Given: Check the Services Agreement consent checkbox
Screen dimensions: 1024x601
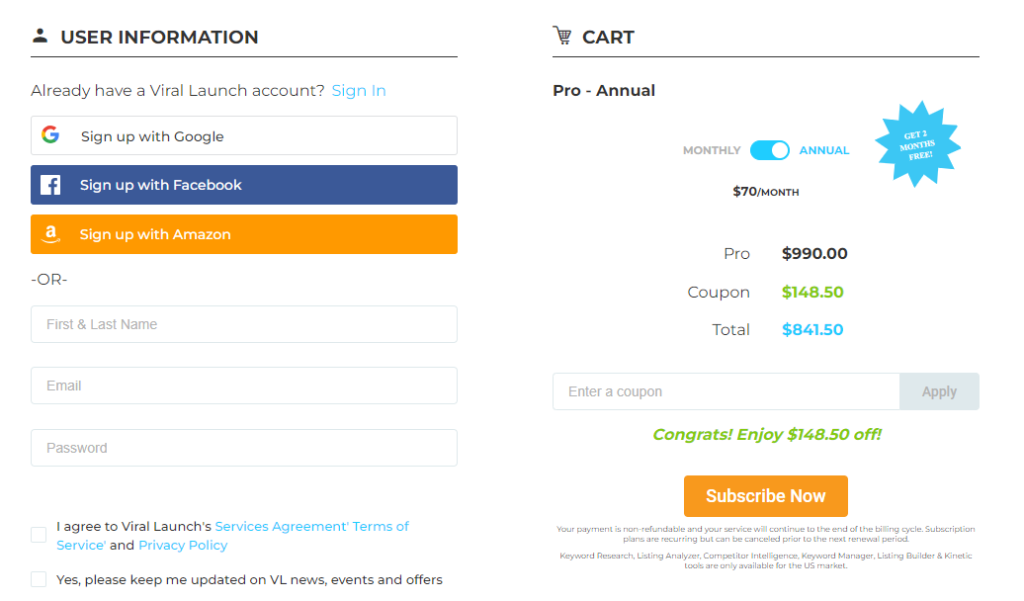Looking at the screenshot, I should 38,534.
